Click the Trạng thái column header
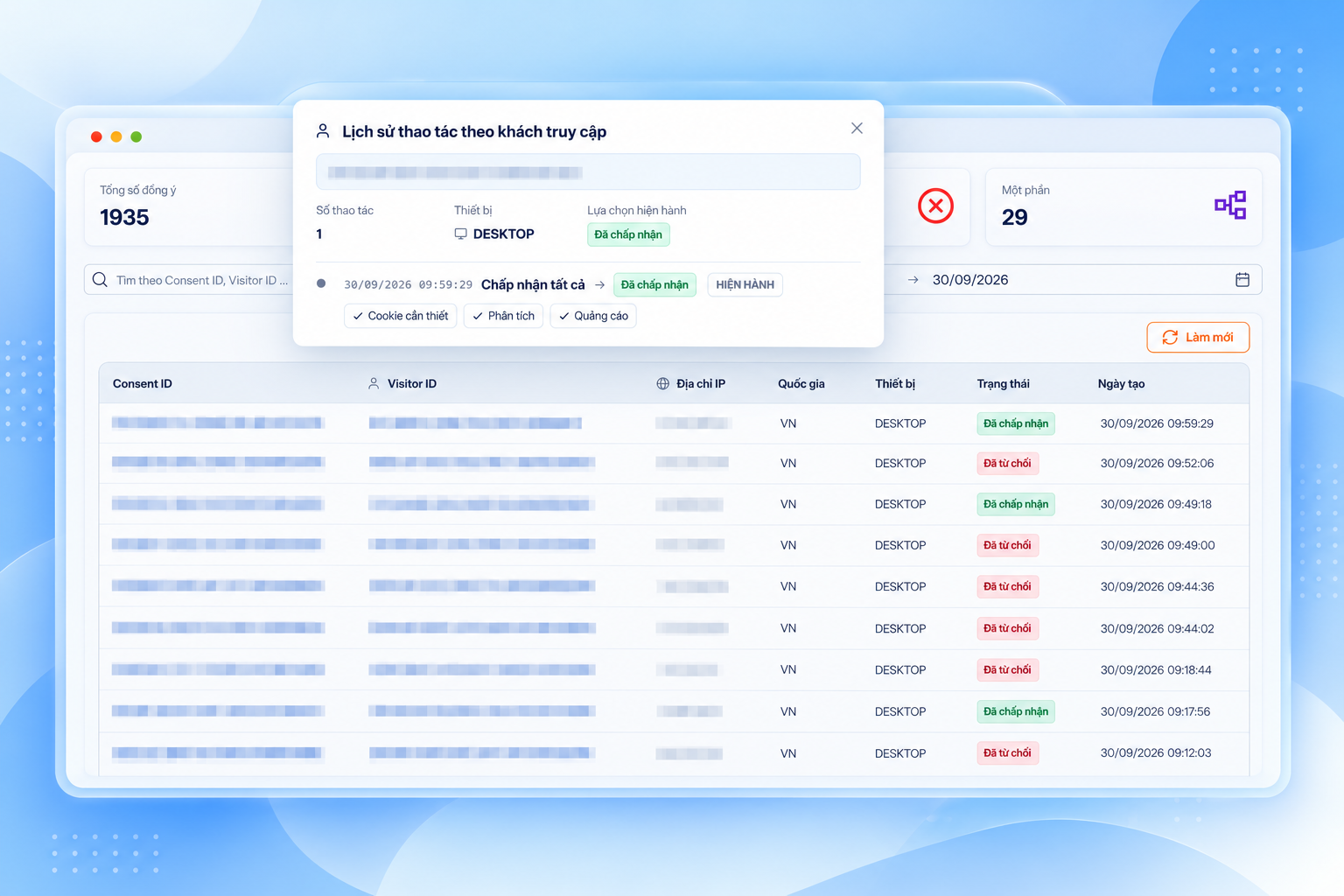Viewport: 1344px width, 896px height. point(1003,383)
